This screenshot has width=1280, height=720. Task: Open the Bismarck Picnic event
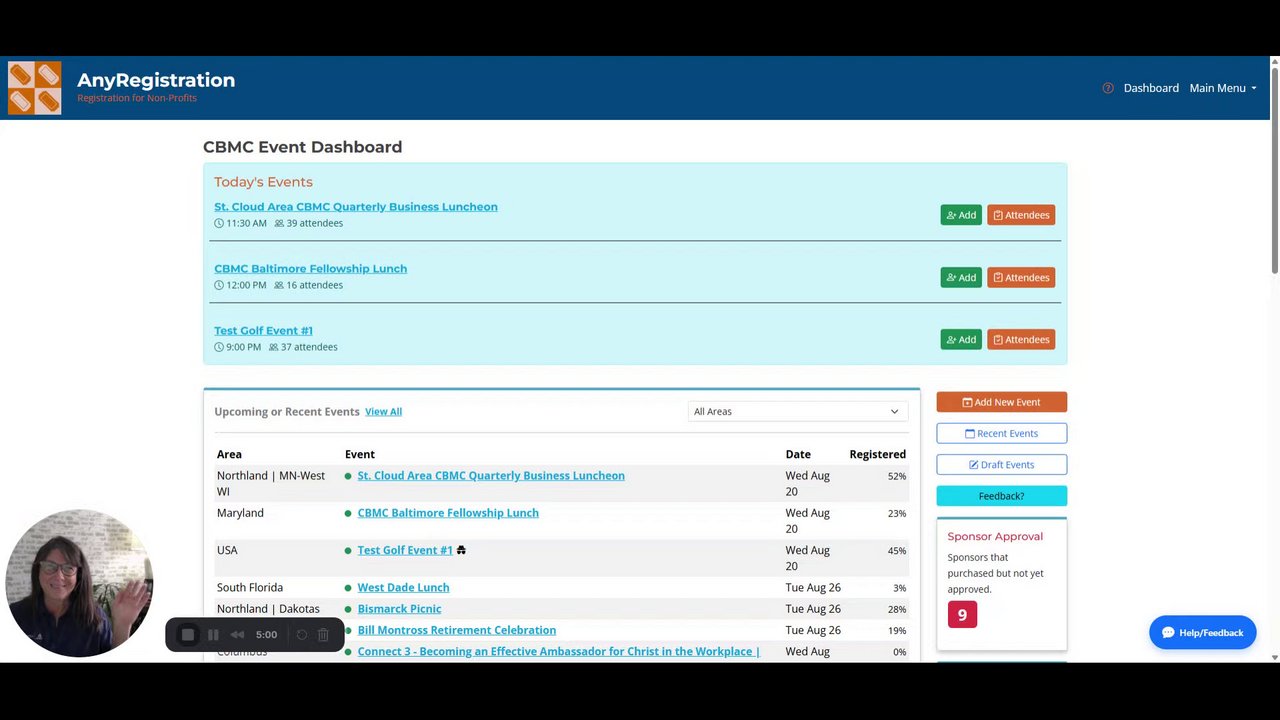pyautogui.click(x=399, y=609)
